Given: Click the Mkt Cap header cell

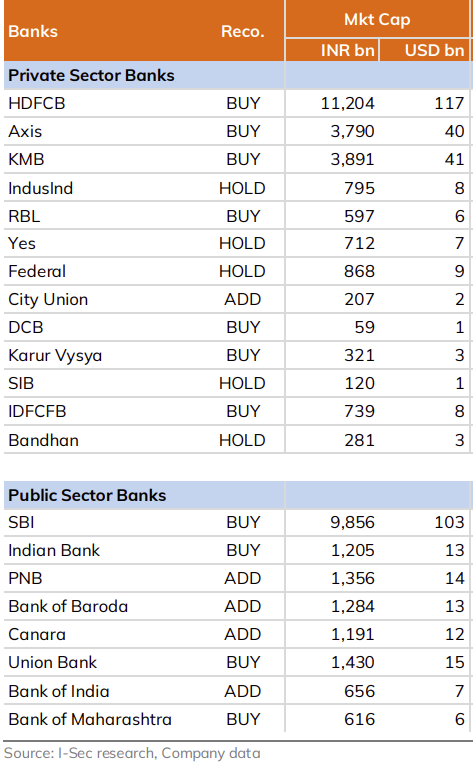Looking at the screenshot, I should [x=377, y=20].
